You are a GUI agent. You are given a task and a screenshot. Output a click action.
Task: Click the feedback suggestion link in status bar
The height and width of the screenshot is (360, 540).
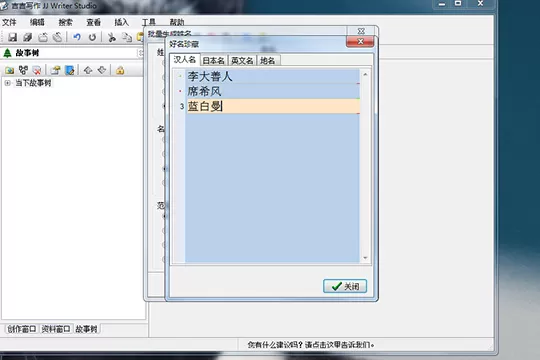(x=311, y=344)
